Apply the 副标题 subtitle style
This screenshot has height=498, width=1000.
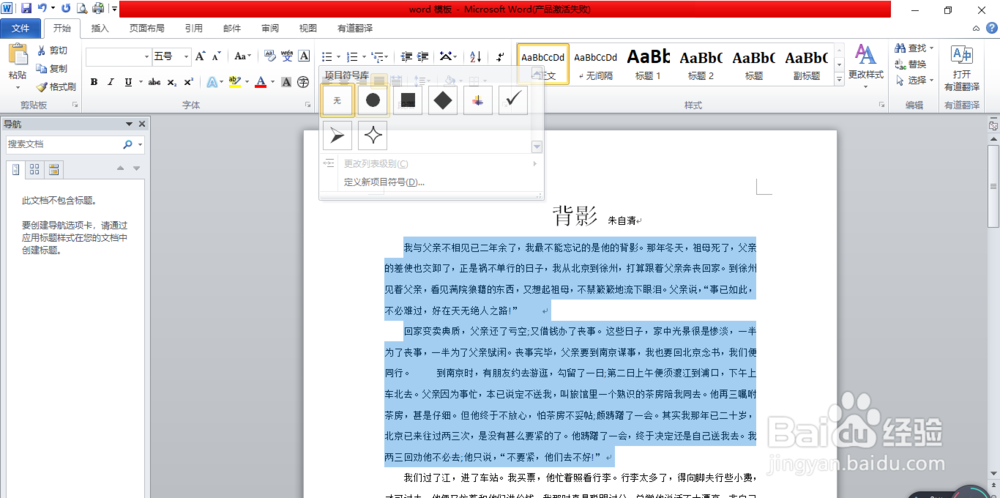point(806,63)
